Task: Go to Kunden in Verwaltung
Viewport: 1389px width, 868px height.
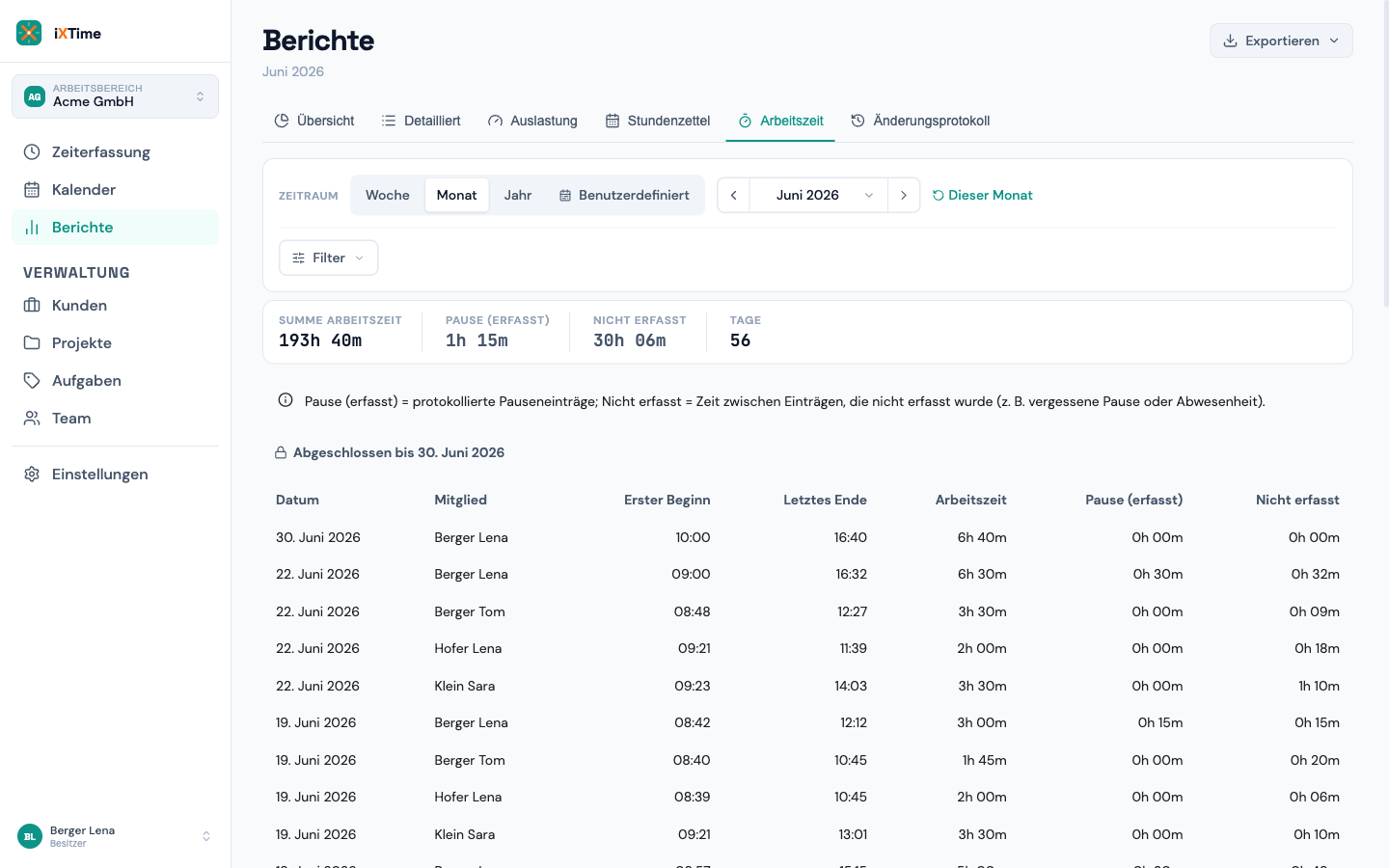Action: point(115,306)
